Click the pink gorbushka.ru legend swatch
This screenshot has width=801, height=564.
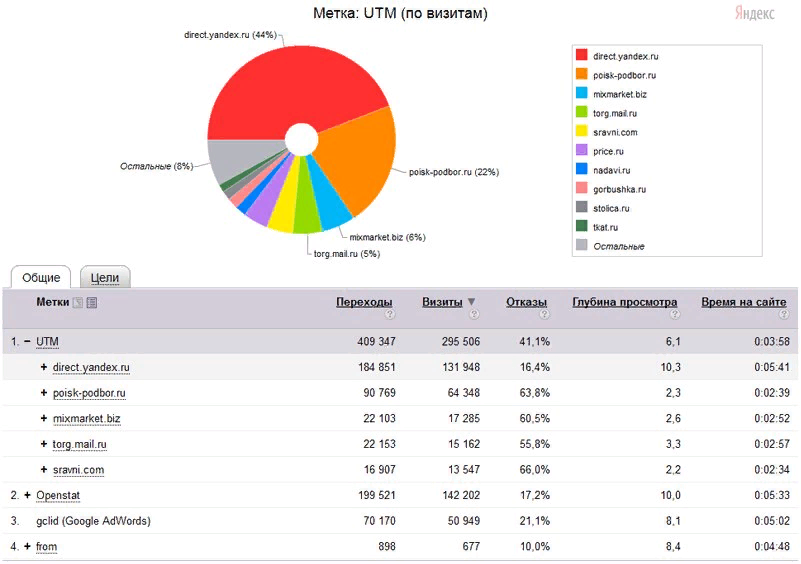click(581, 187)
